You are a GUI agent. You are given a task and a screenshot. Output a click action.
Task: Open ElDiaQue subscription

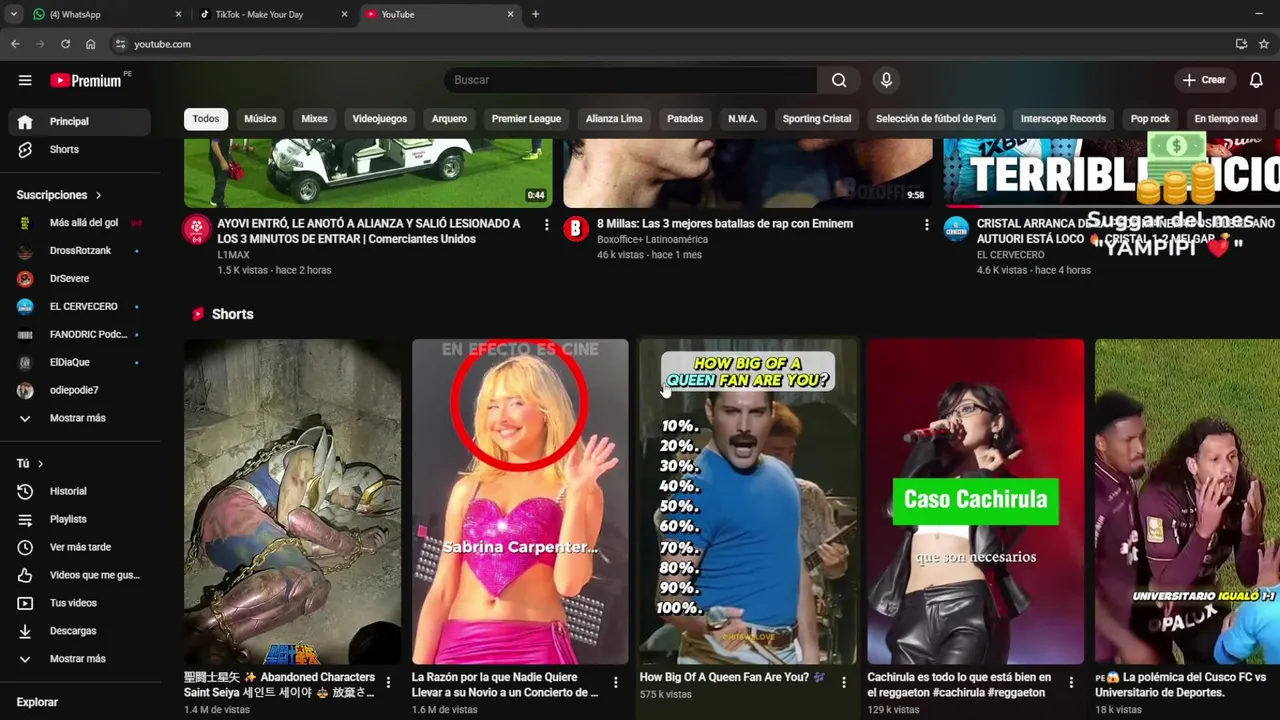click(80, 362)
